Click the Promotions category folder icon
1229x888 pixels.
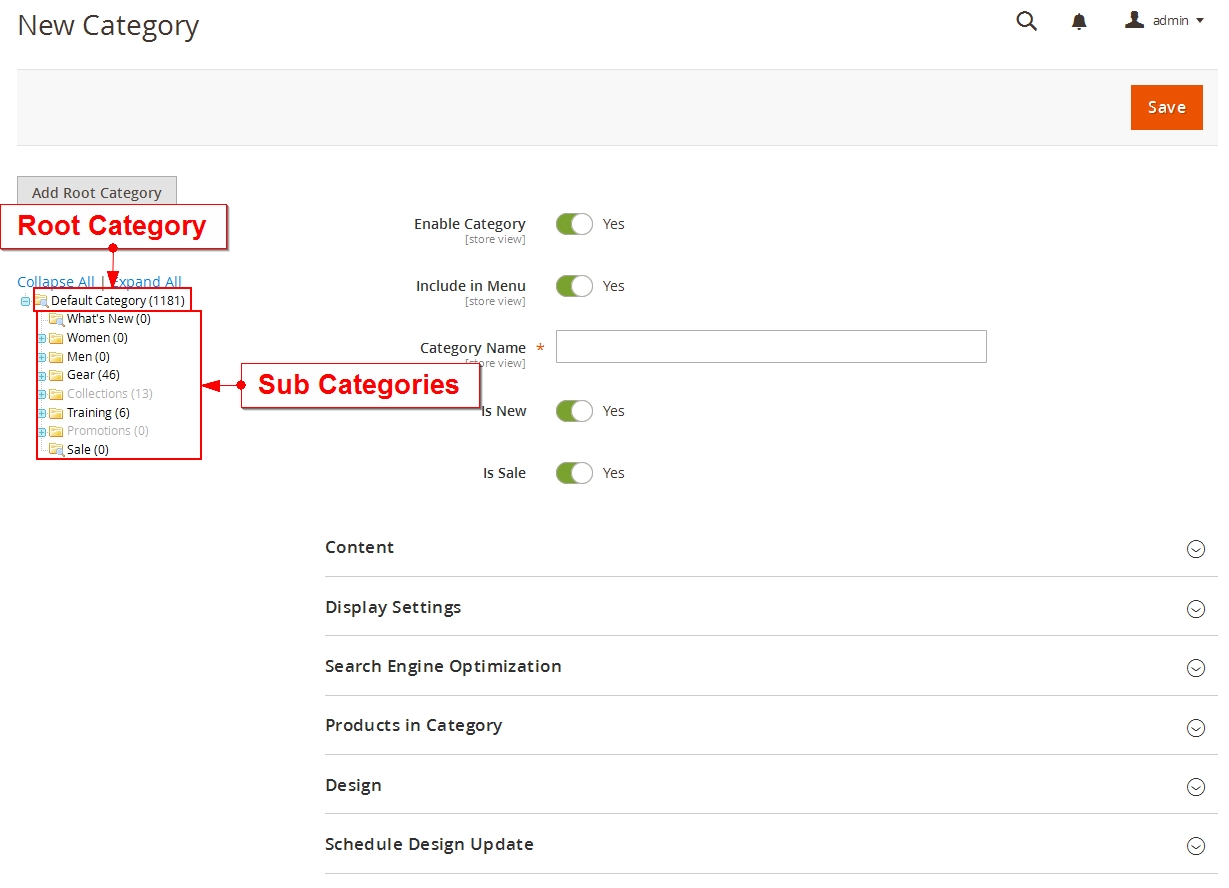tap(56, 430)
